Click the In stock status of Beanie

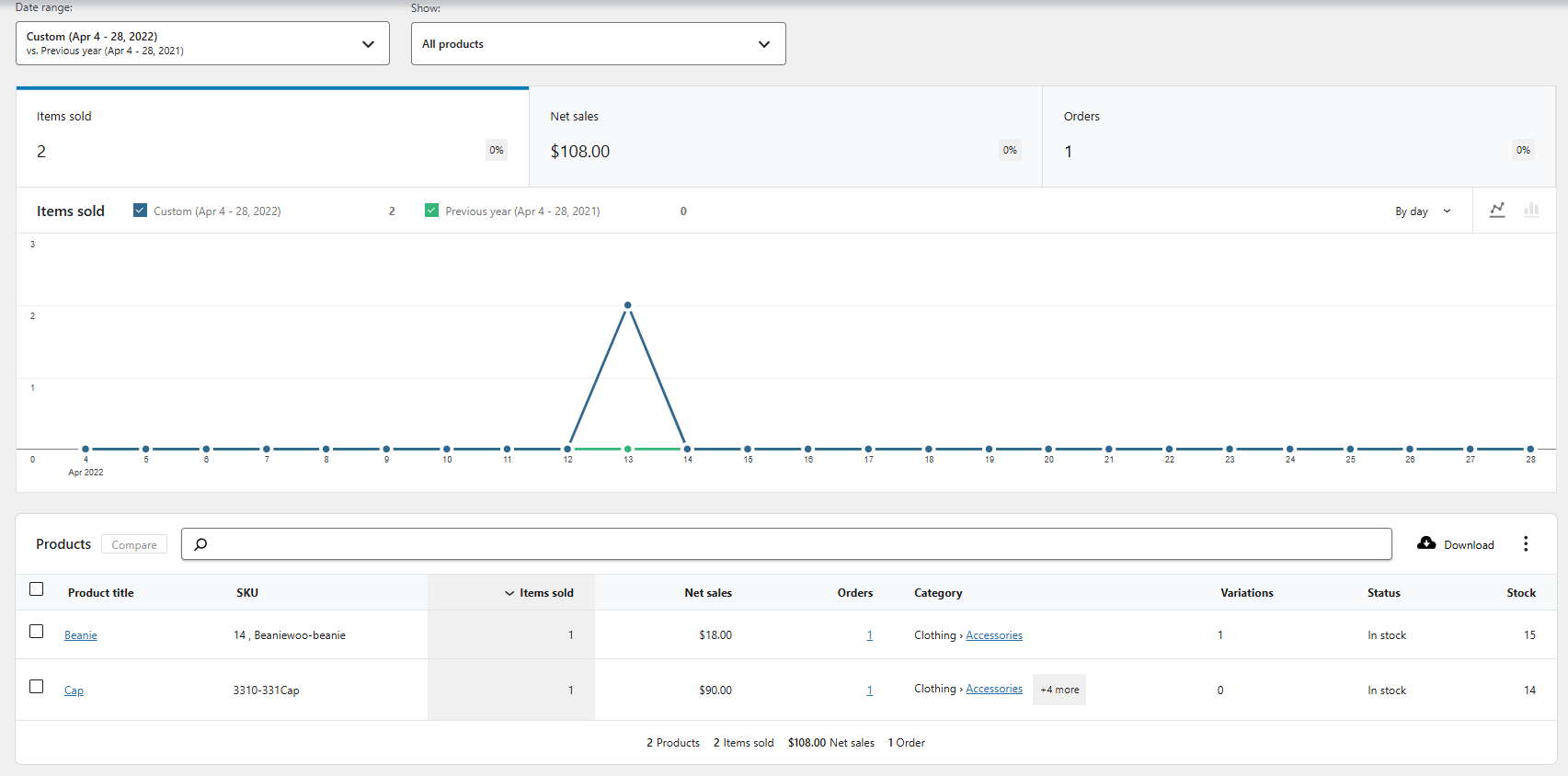pyautogui.click(x=1387, y=635)
